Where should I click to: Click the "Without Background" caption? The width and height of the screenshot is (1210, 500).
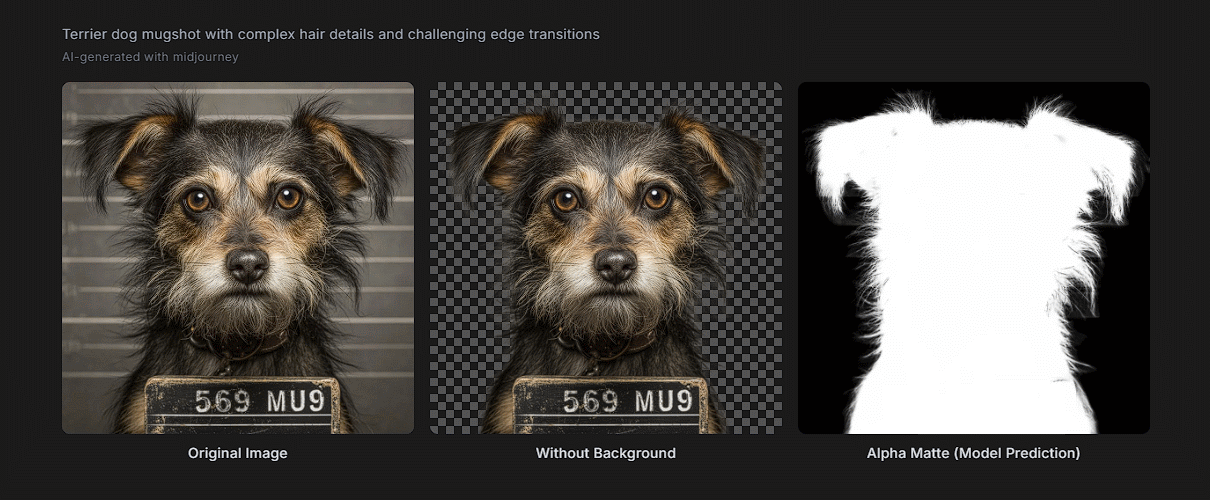(x=606, y=453)
